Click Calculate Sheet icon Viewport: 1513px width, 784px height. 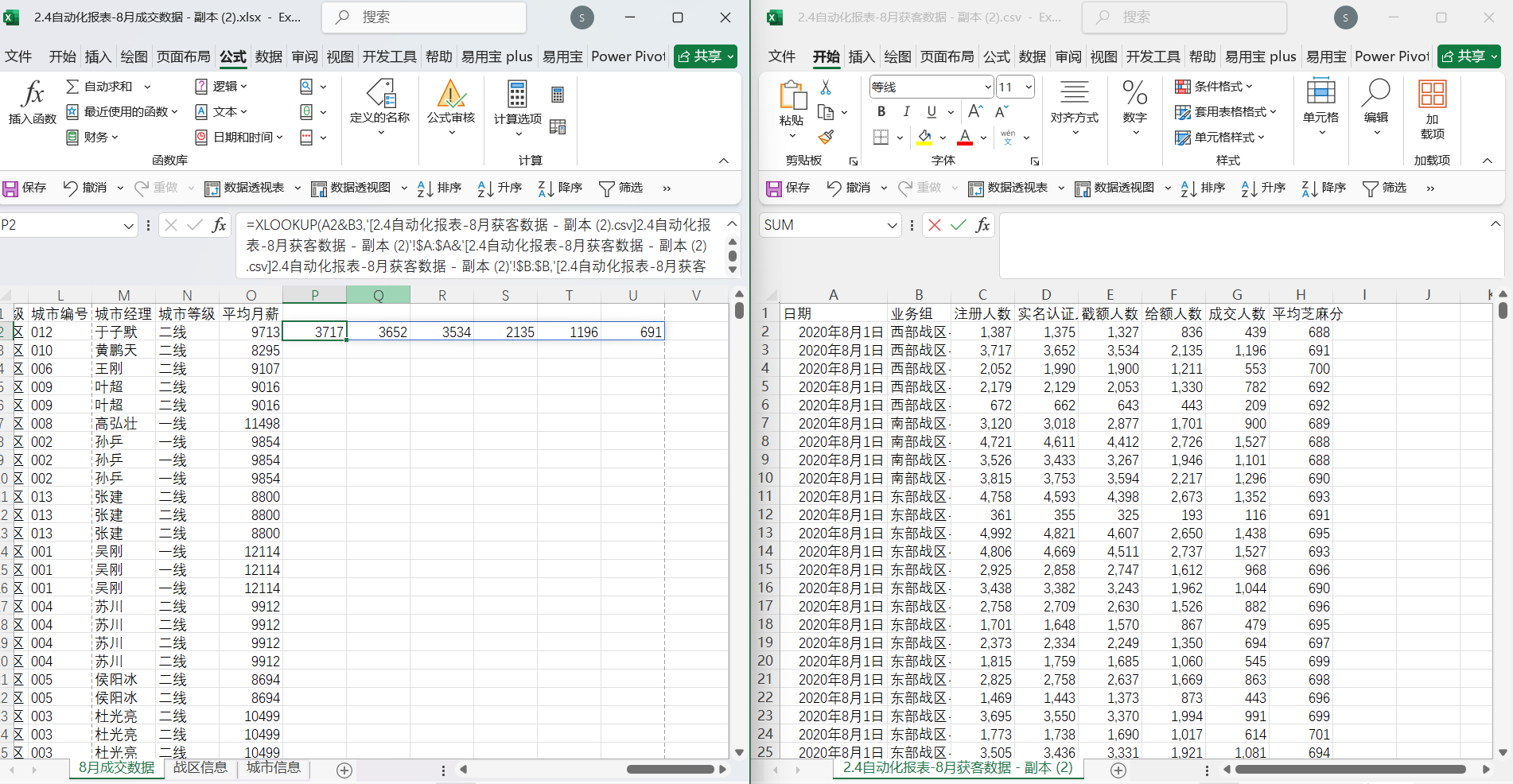point(558,126)
